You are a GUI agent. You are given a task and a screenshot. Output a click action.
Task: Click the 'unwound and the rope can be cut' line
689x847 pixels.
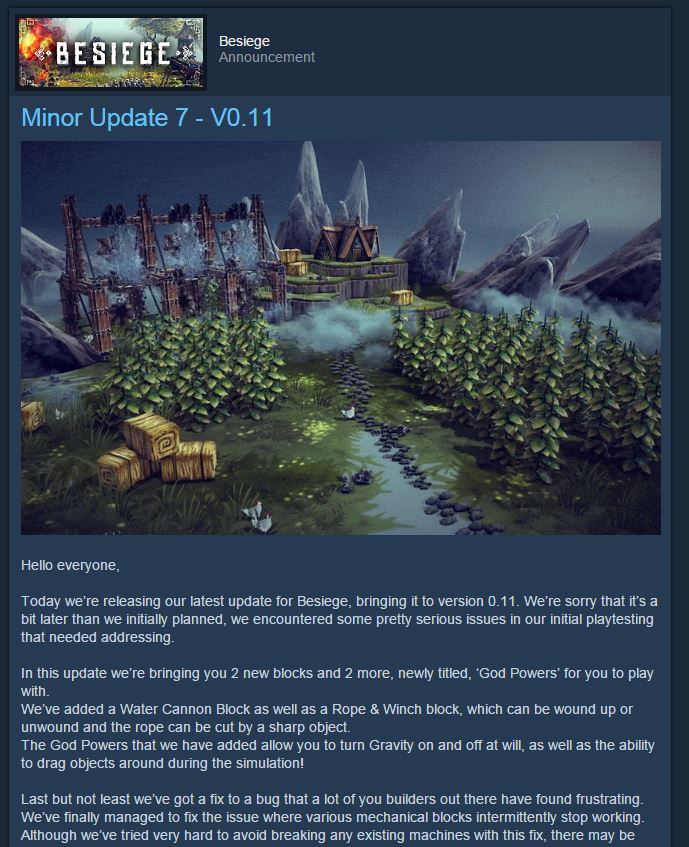186,727
